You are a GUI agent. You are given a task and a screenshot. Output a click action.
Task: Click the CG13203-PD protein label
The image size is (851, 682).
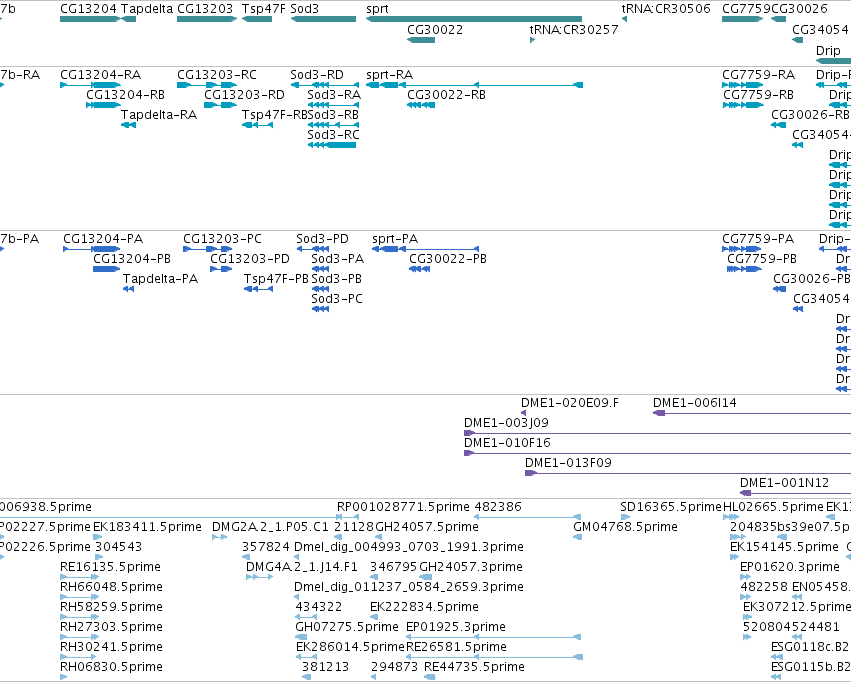point(250,259)
